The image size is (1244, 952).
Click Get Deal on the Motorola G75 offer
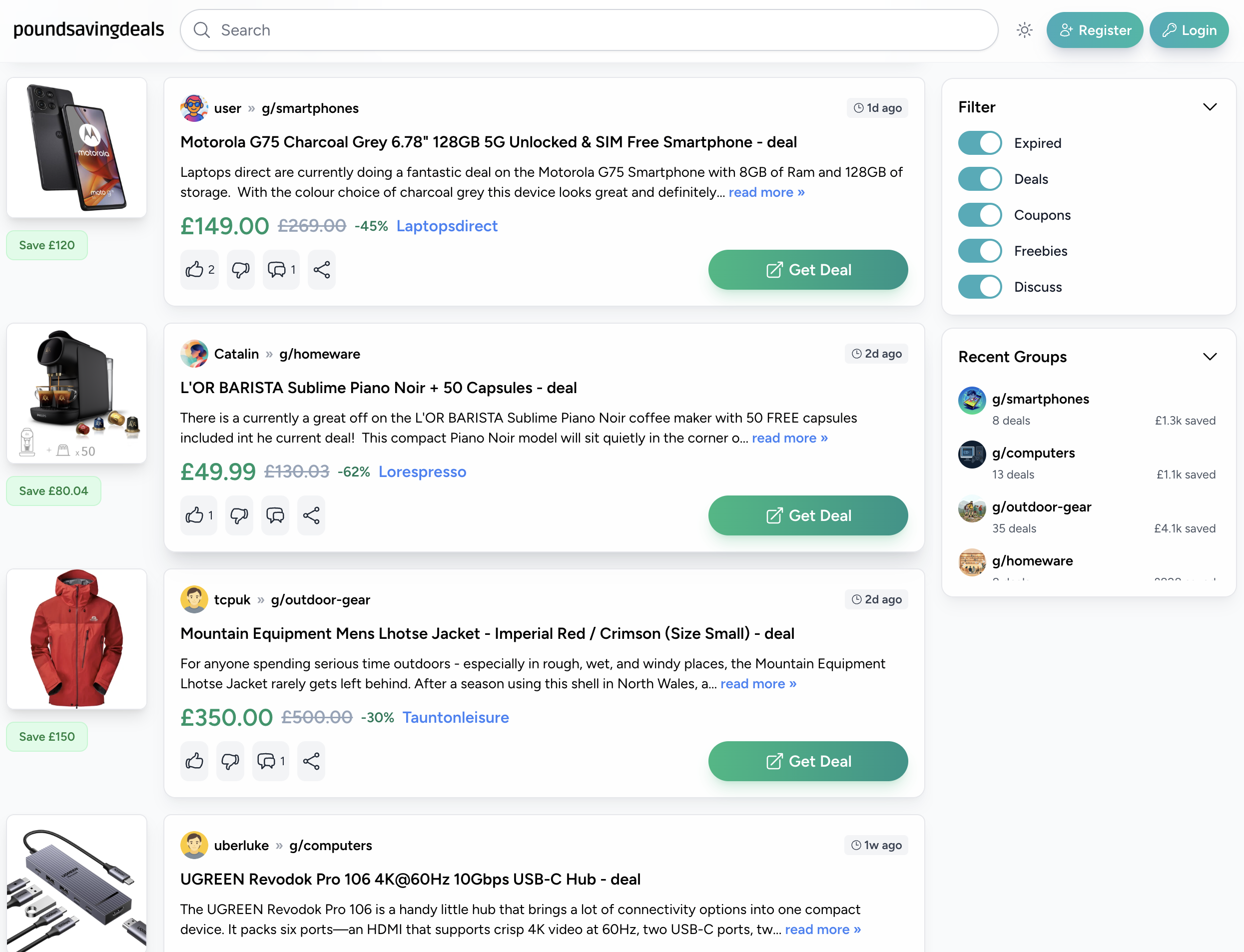pos(808,270)
